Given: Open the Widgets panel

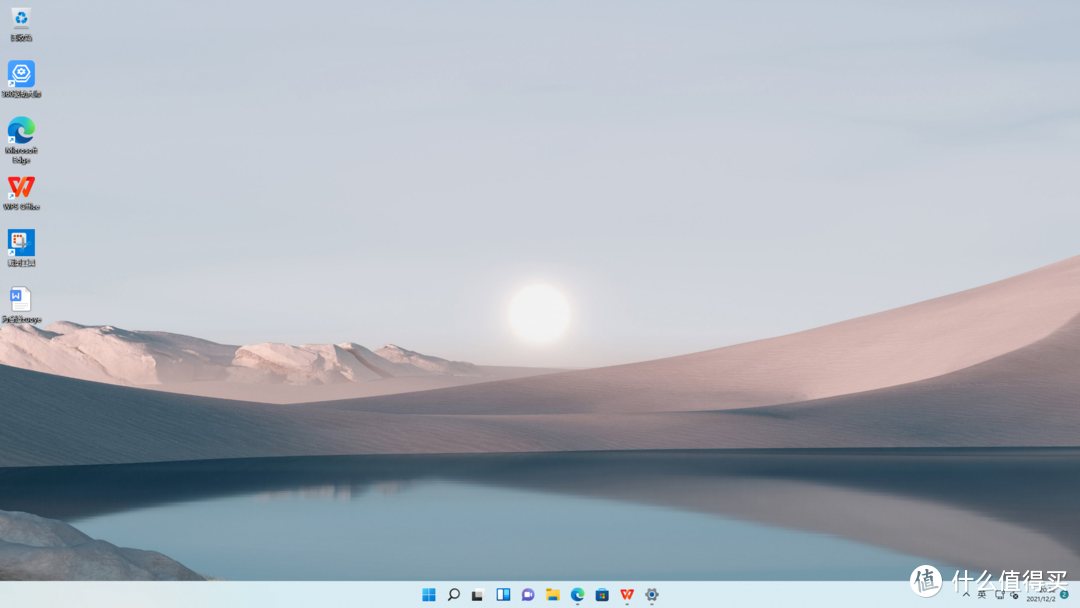Looking at the screenshot, I should tap(503, 594).
